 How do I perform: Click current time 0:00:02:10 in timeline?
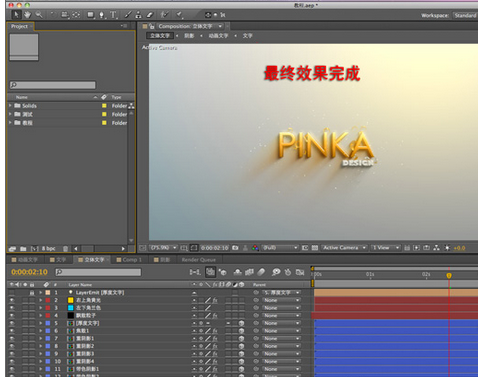pyautogui.click(x=29, y=272)
